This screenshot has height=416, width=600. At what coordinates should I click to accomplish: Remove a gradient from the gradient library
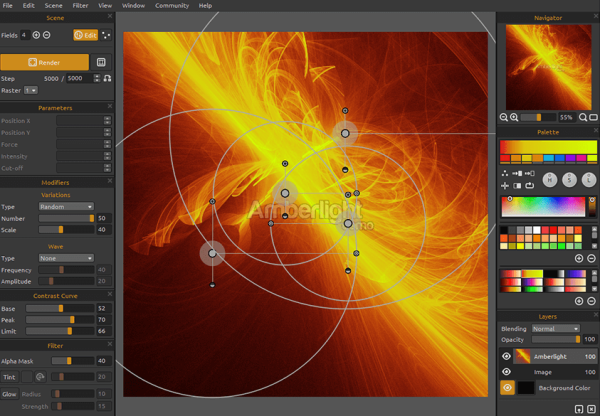(x=591, y=301)
